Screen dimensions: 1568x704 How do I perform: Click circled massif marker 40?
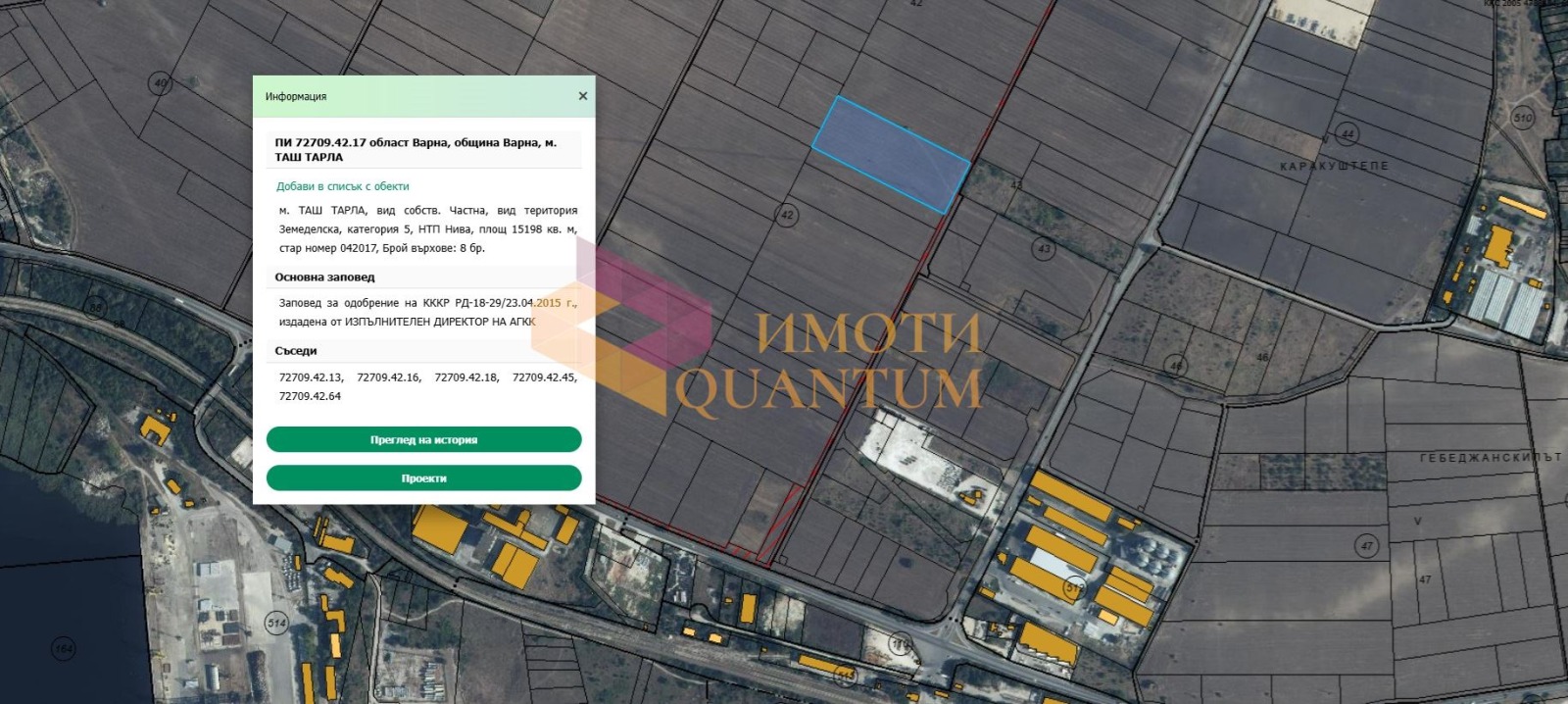160,83
